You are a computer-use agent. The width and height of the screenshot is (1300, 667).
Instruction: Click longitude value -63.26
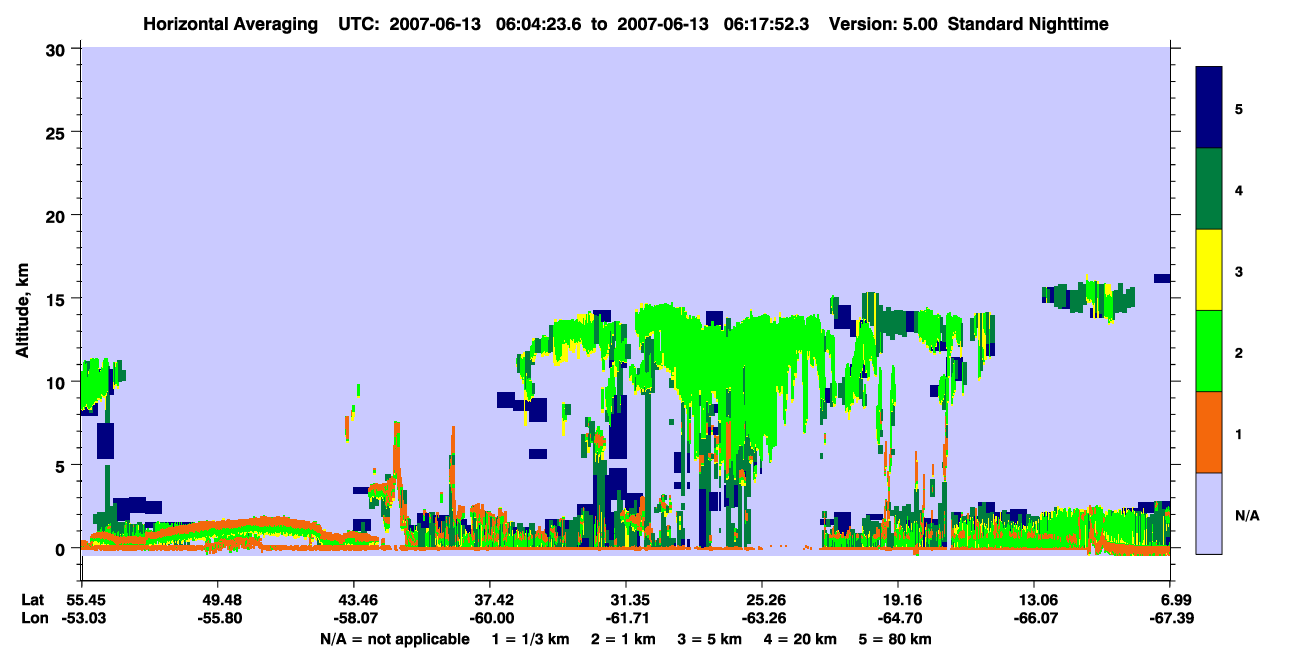pos(762,619)
